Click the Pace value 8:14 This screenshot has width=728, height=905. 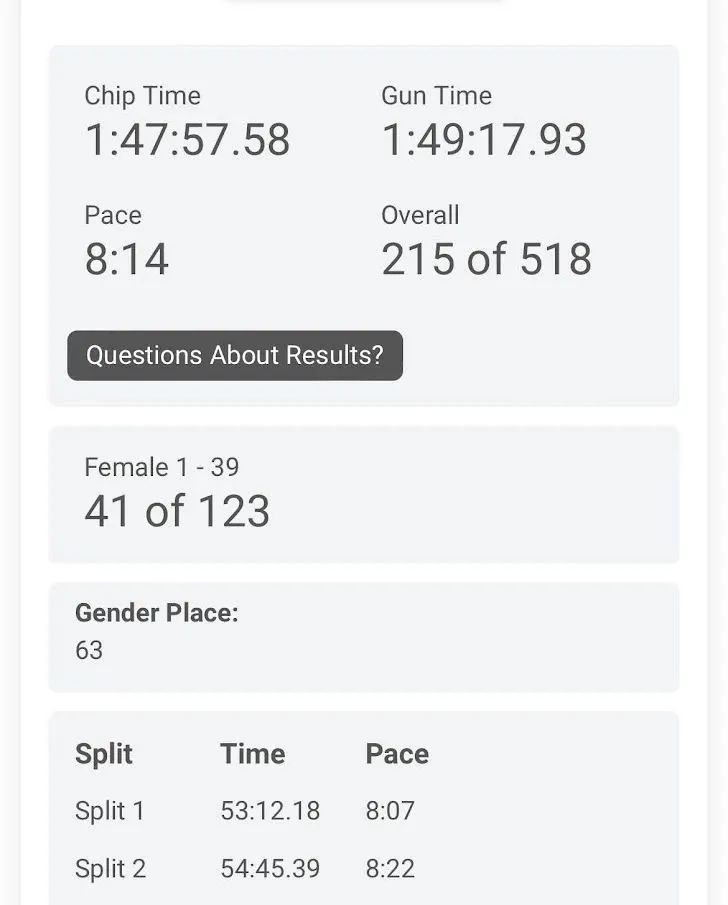127,259
